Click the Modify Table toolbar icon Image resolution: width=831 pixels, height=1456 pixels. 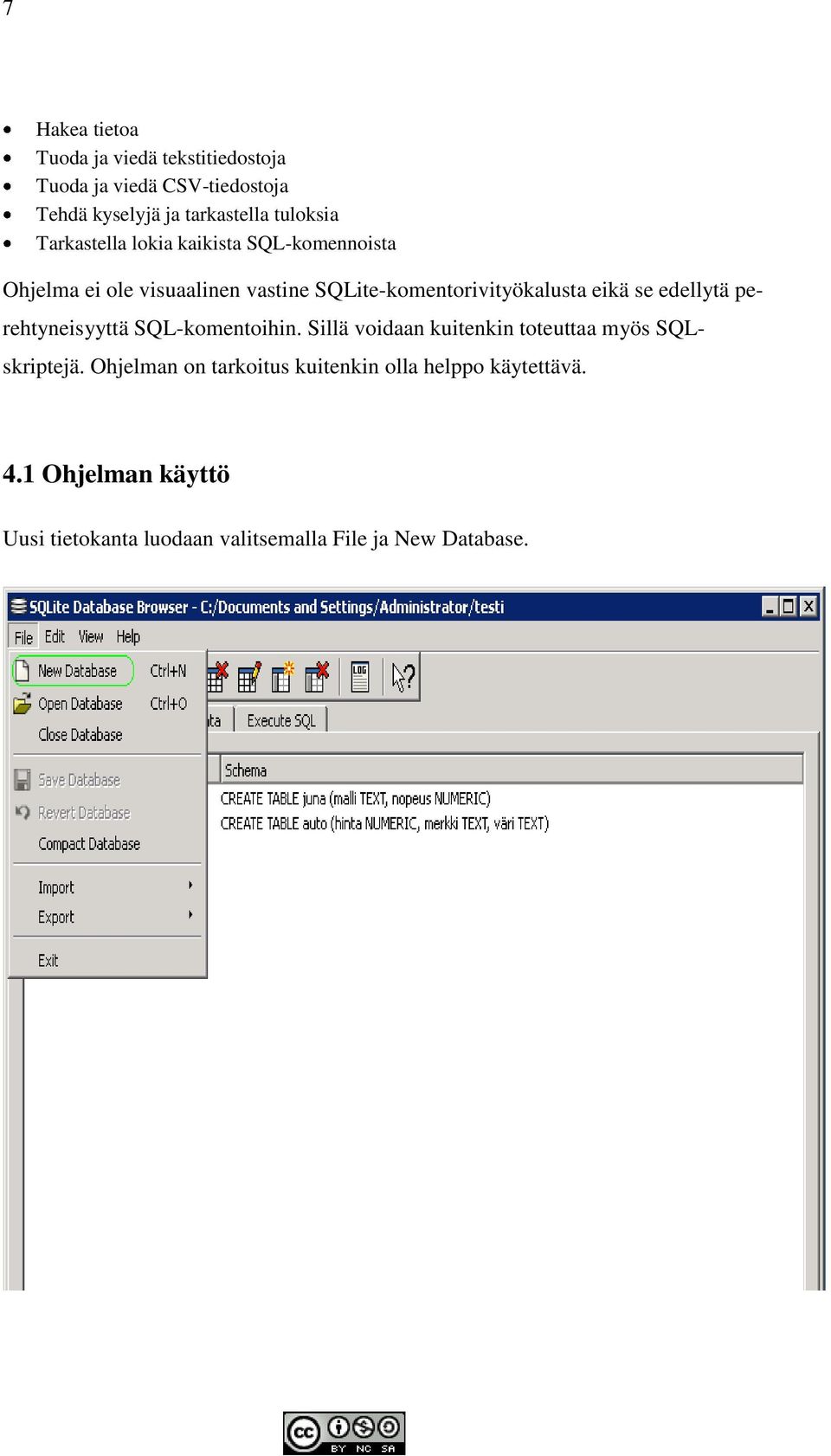tap(249, 677)
